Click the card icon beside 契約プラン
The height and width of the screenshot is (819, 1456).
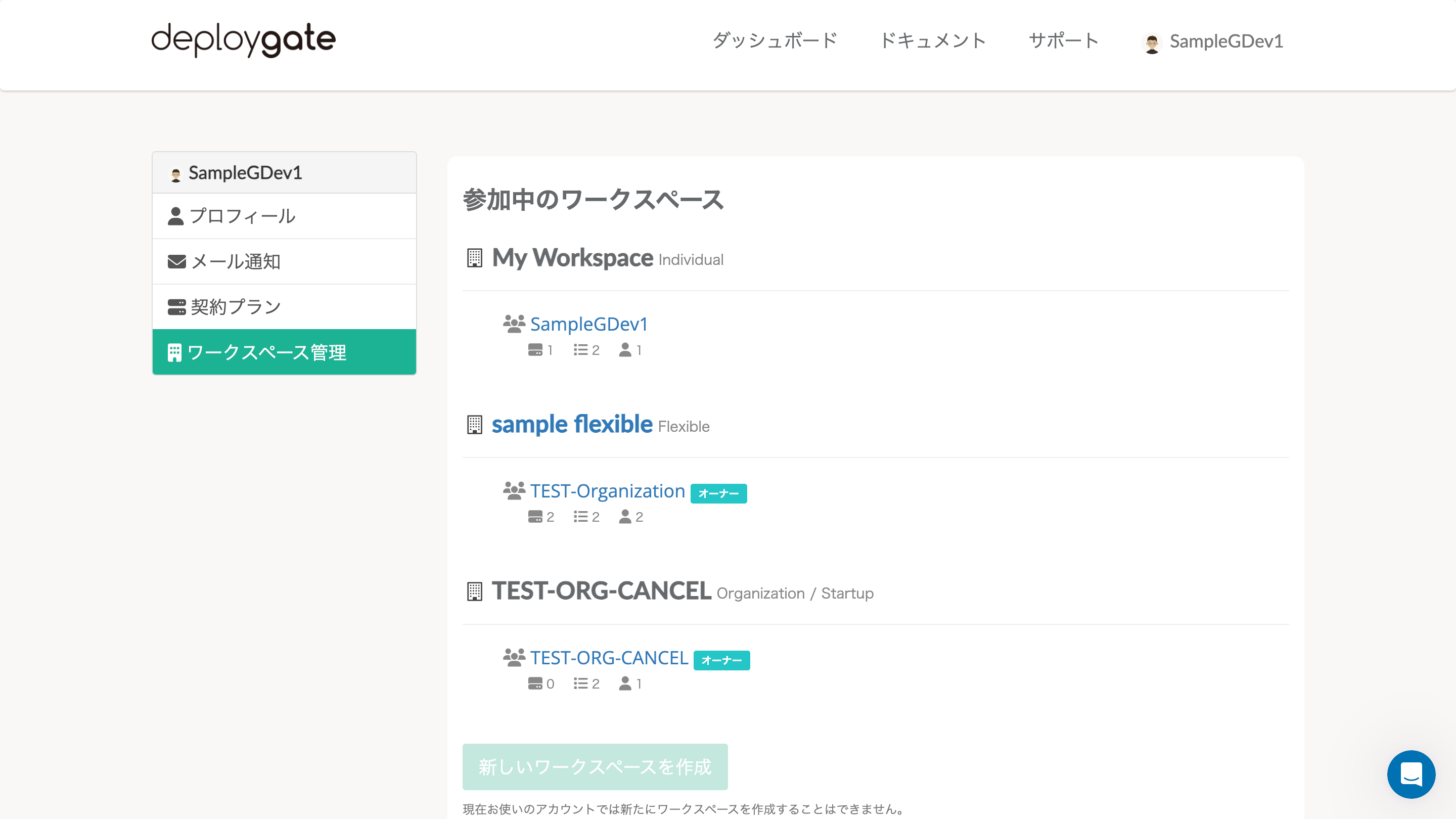(x=176, y=306)
